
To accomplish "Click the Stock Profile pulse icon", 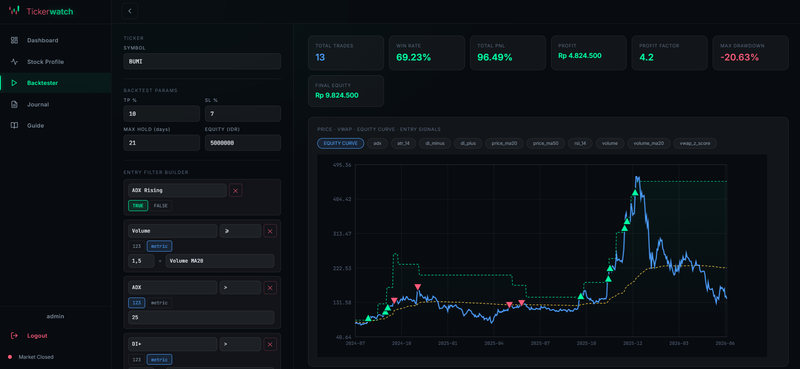I will point(14,62).
